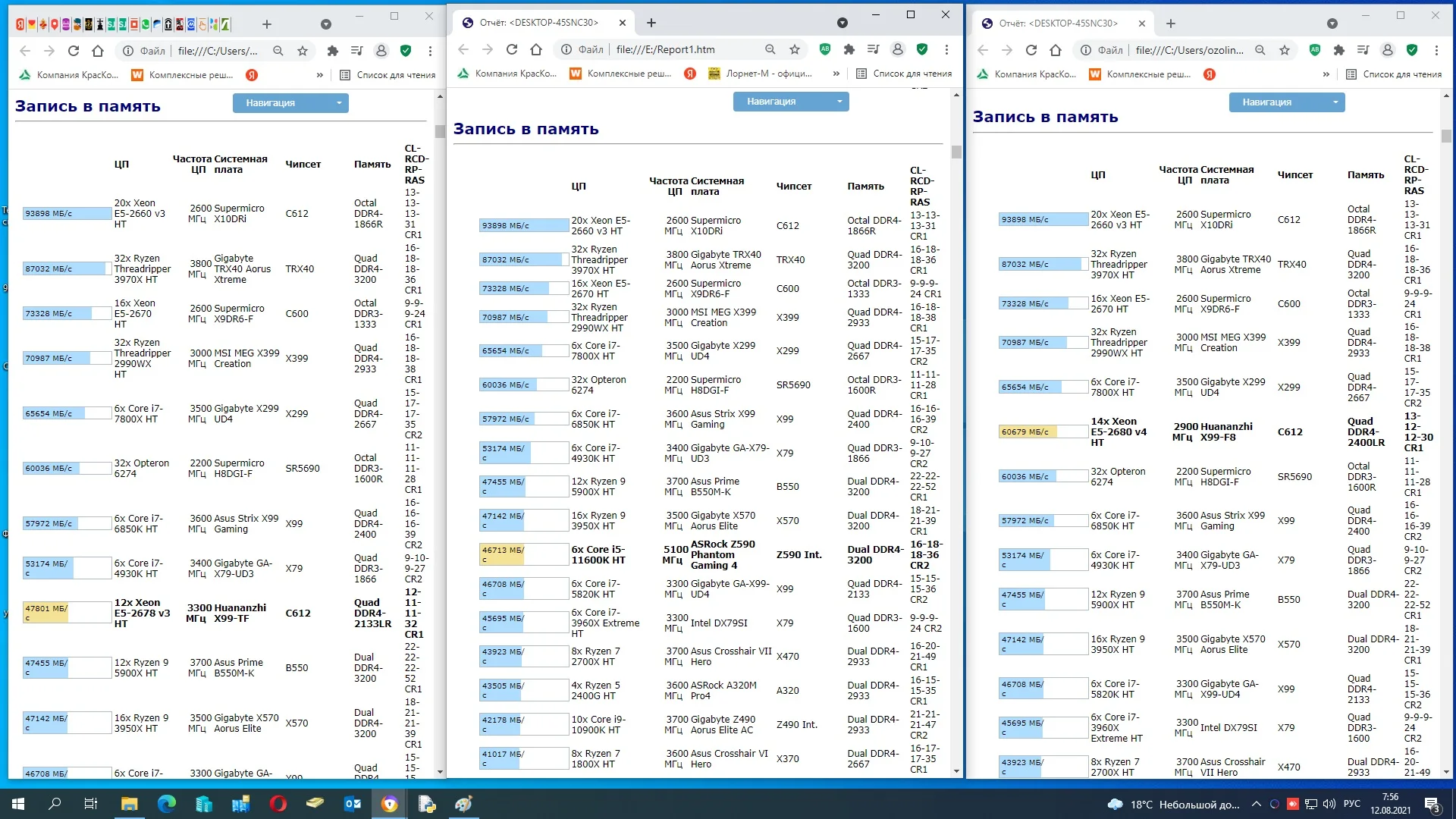Expand Навигация dropdown in right window
Image resolution: width=1456 pixels, height=819 pixels.
pyautogui.click(x=1287, y=102)
